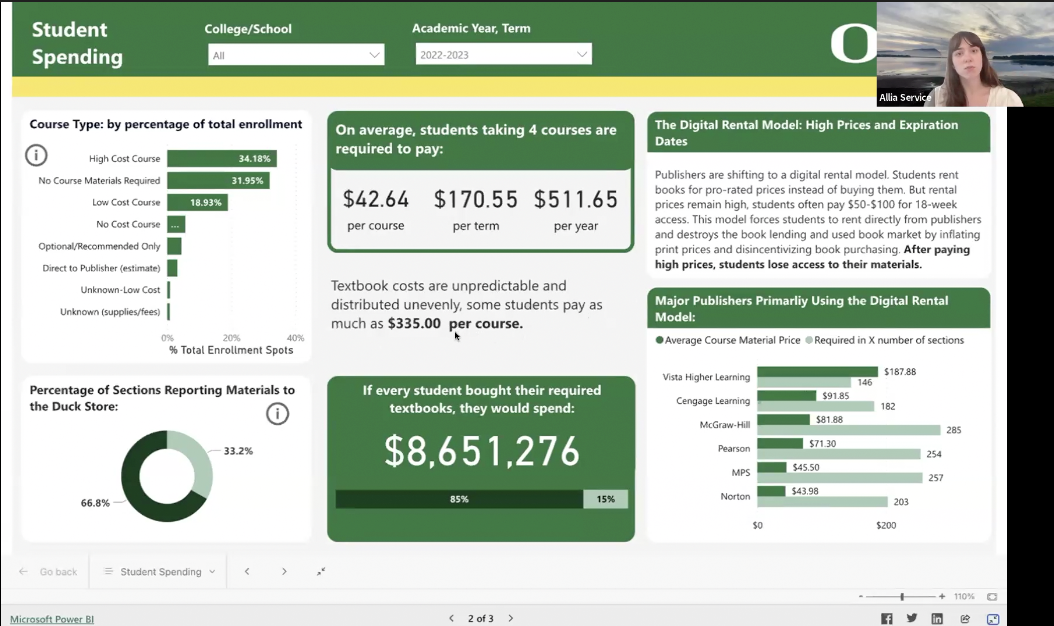Select the No Cost Course bar
The width and height of the screenshot is (1054, 626).
click(176, 224)
